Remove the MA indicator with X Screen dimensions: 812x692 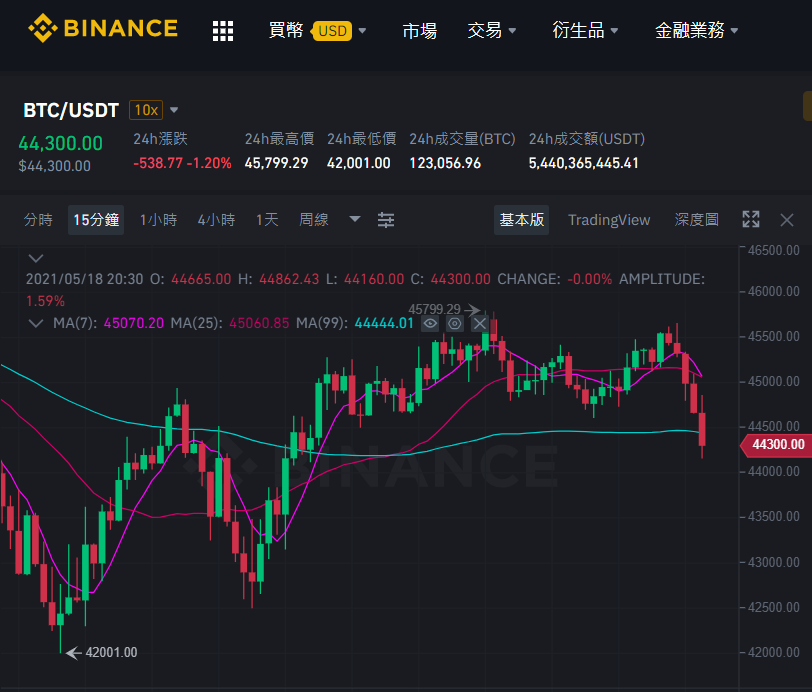[480, 324]
